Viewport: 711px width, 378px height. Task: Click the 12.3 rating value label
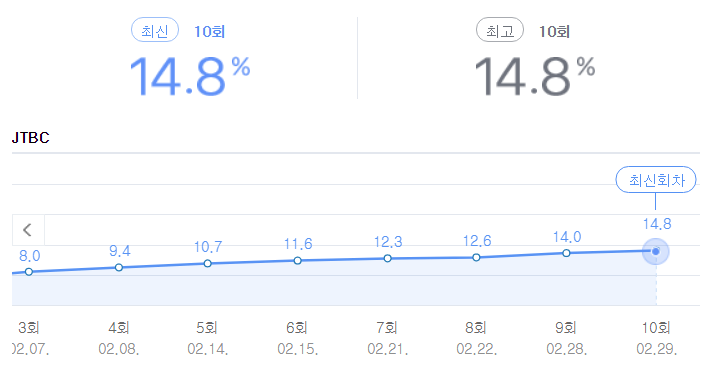tap(388, 242)
